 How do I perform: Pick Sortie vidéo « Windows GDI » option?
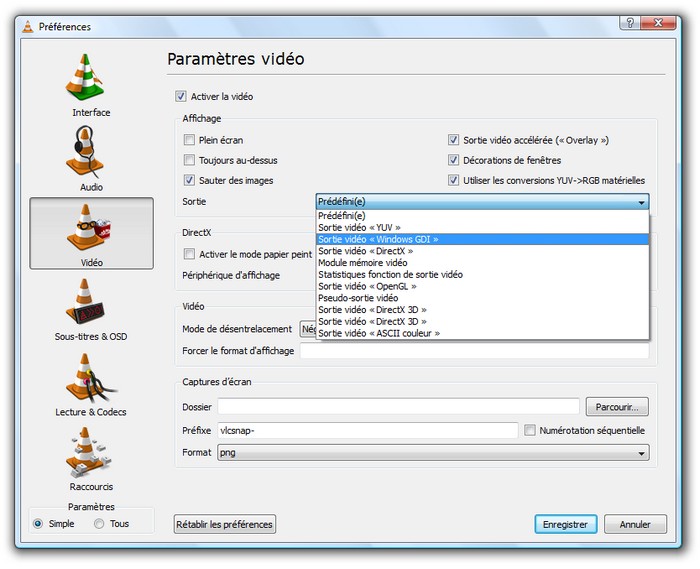coord(378,240)
